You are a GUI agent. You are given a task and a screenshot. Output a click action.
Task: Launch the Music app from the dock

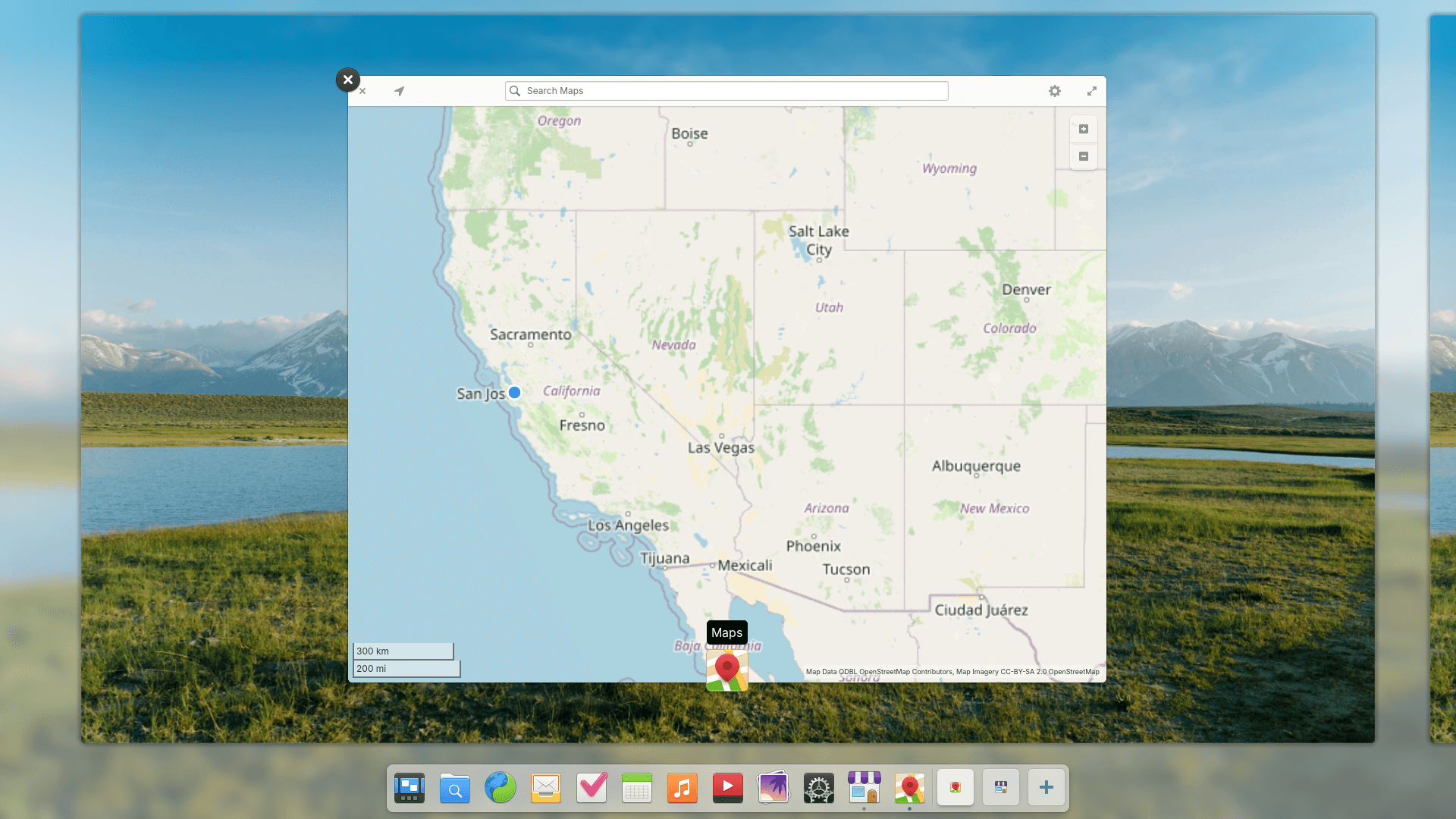point(682,787)
